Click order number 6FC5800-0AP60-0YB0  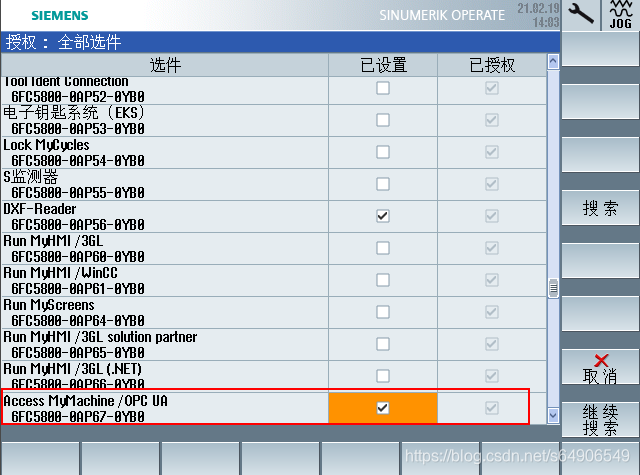[x=78, y=257]
